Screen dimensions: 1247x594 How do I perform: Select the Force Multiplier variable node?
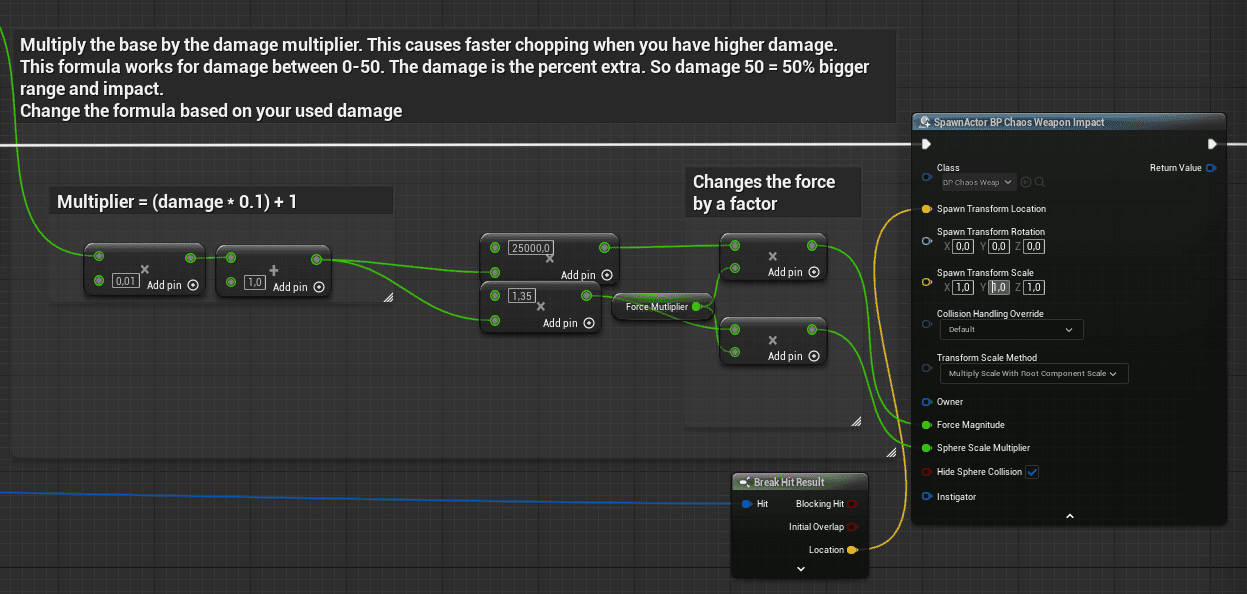pyautogui.click(x=662, y=307)
